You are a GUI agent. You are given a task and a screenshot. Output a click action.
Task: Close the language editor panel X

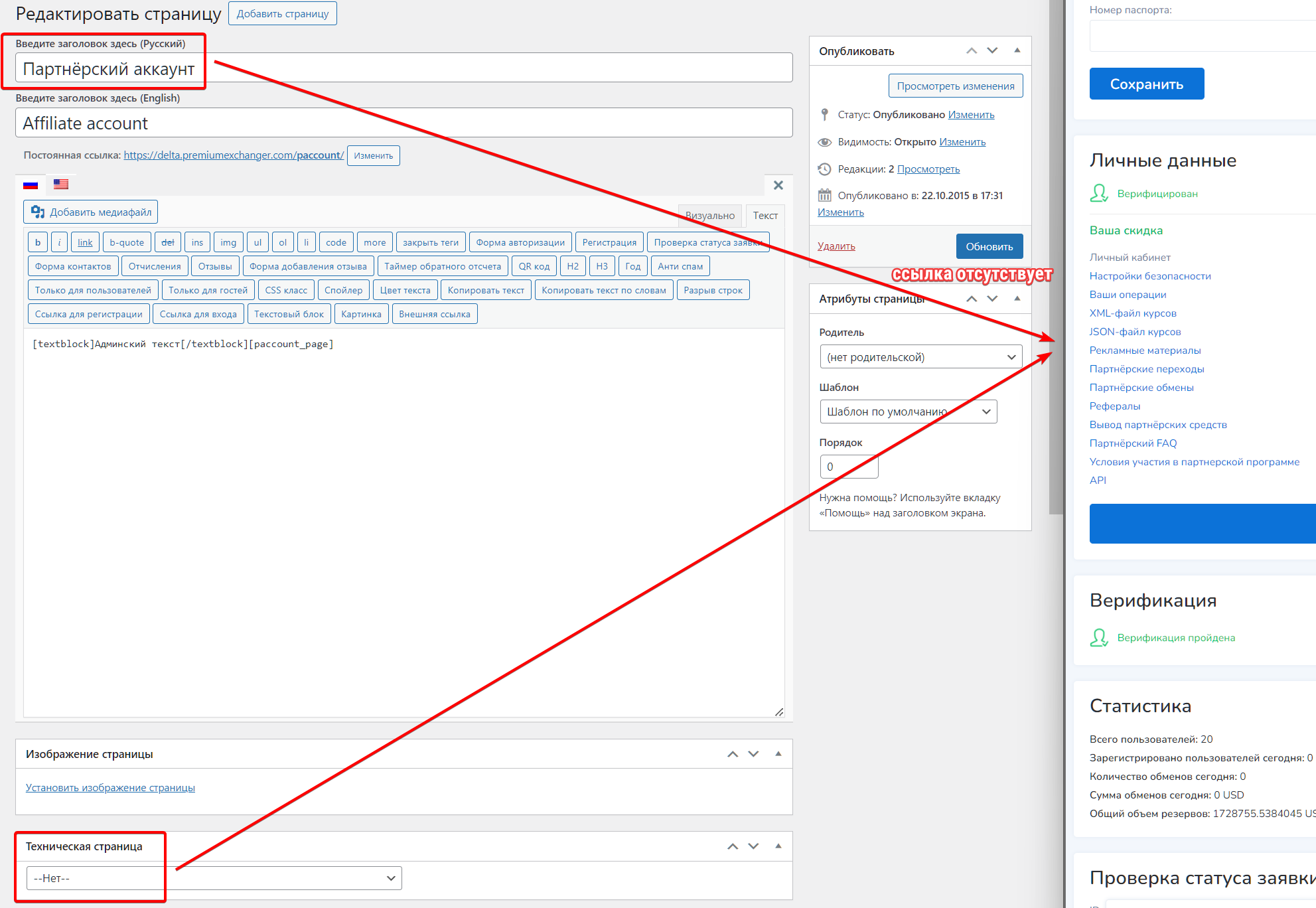[x=778, y=185]
